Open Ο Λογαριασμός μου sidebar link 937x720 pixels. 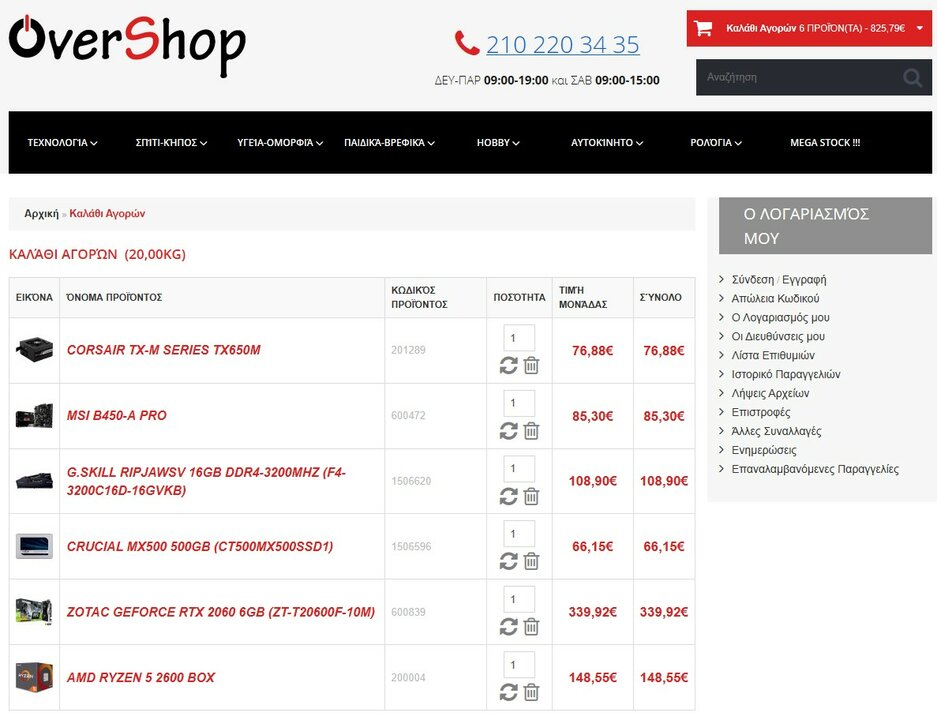tap(780, 317)
